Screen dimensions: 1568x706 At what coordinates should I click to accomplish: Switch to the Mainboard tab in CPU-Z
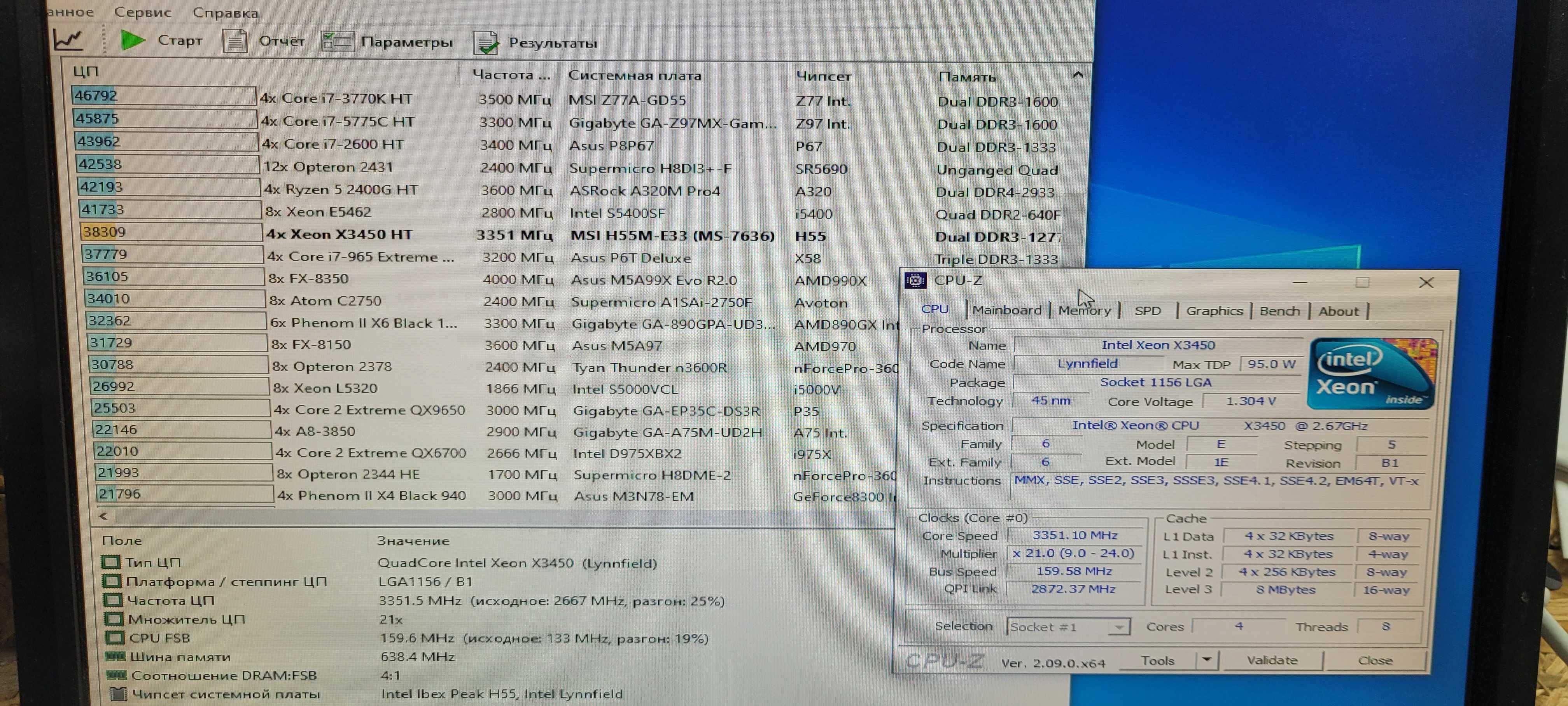1007,310
